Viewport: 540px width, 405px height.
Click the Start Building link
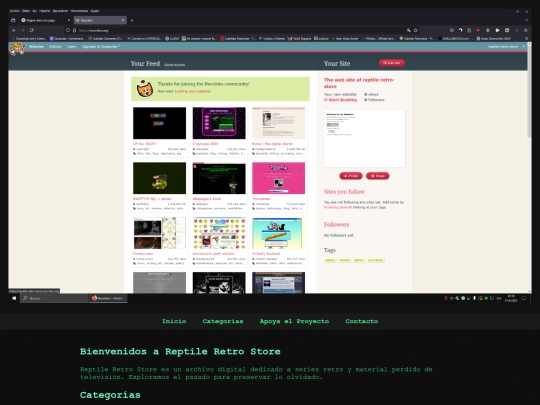341,100
